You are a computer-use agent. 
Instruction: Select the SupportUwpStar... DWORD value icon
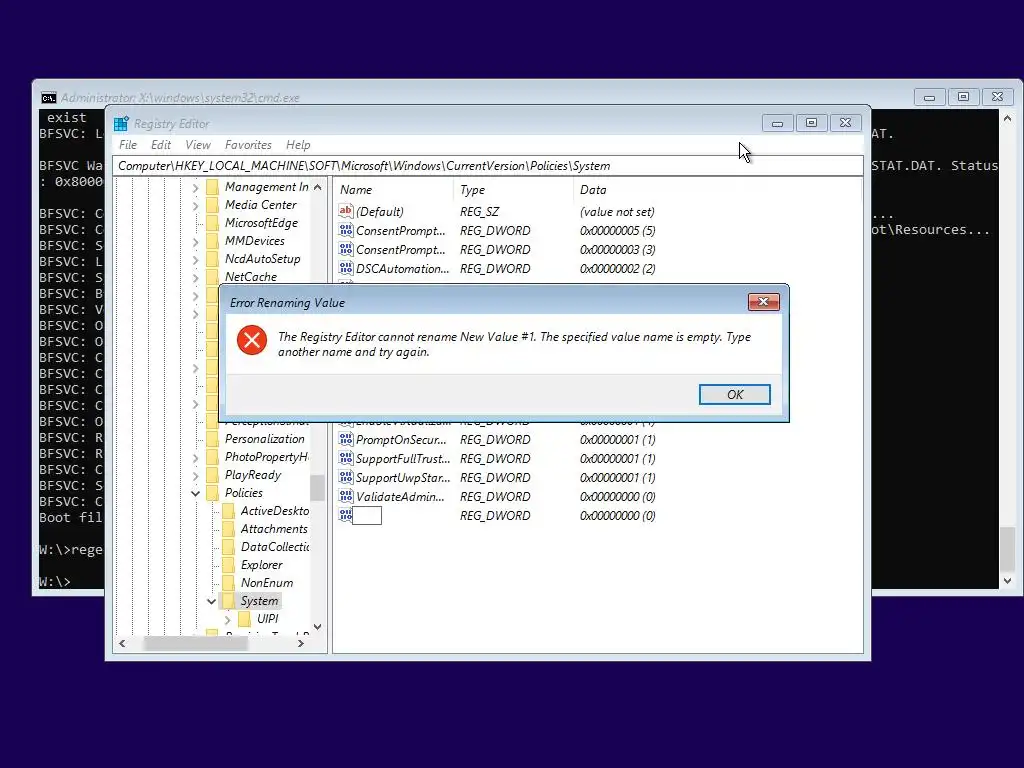tap(345, 477)
